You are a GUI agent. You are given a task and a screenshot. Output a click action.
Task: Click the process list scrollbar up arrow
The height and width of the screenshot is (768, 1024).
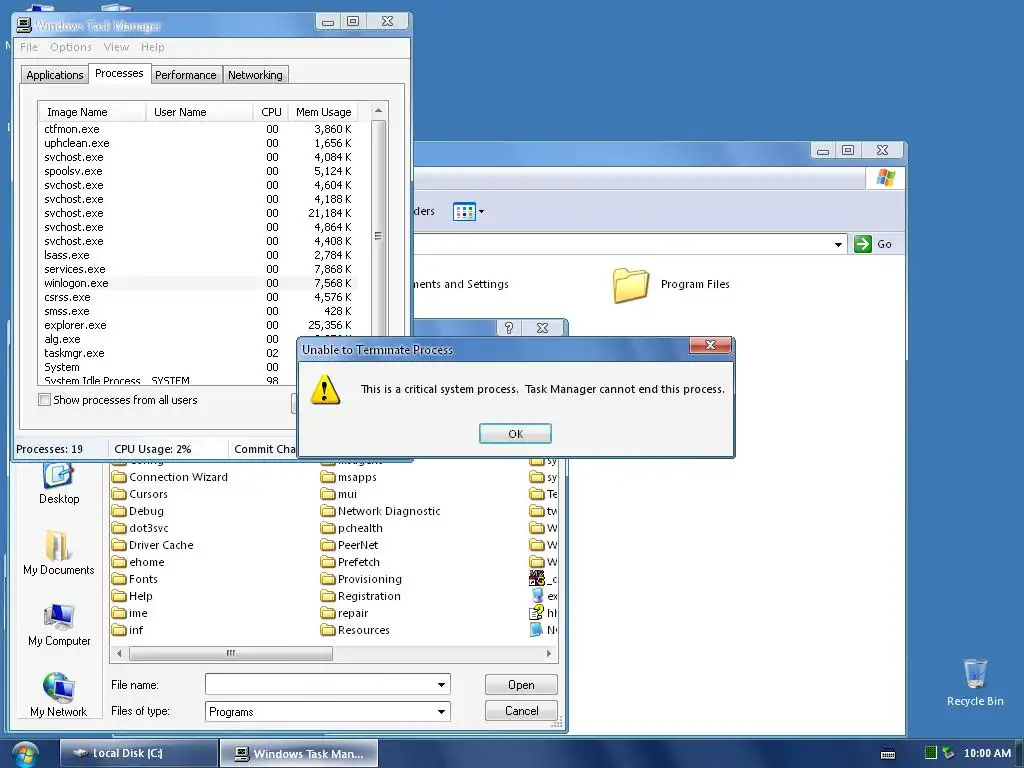pyautogui.click(x=378, y=111)
